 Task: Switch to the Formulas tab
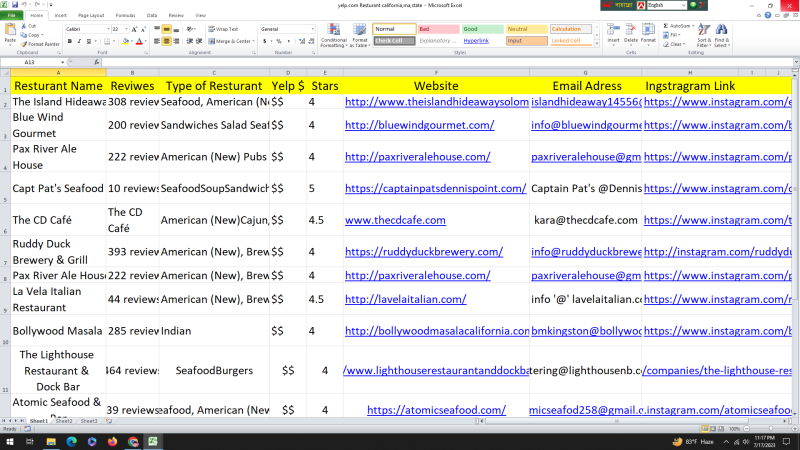(126, 16)
